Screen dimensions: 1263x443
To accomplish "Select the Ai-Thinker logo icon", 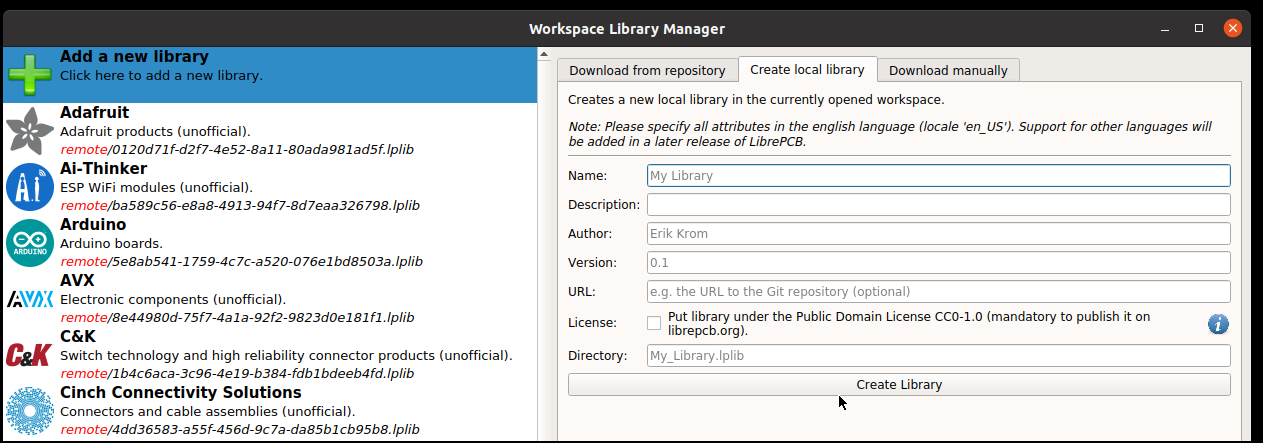I will click(x=30, y=187).
